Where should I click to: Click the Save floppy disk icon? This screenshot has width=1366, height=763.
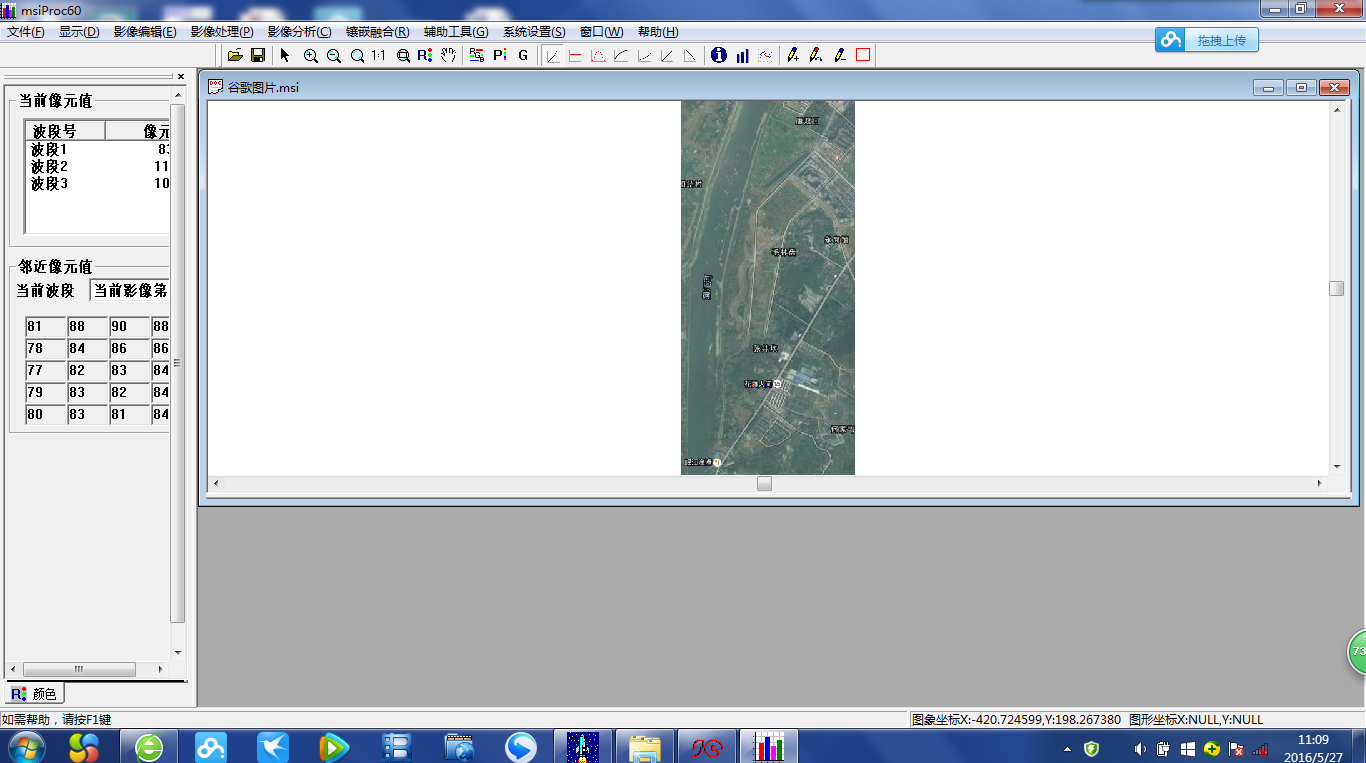(x=257, y=56)
